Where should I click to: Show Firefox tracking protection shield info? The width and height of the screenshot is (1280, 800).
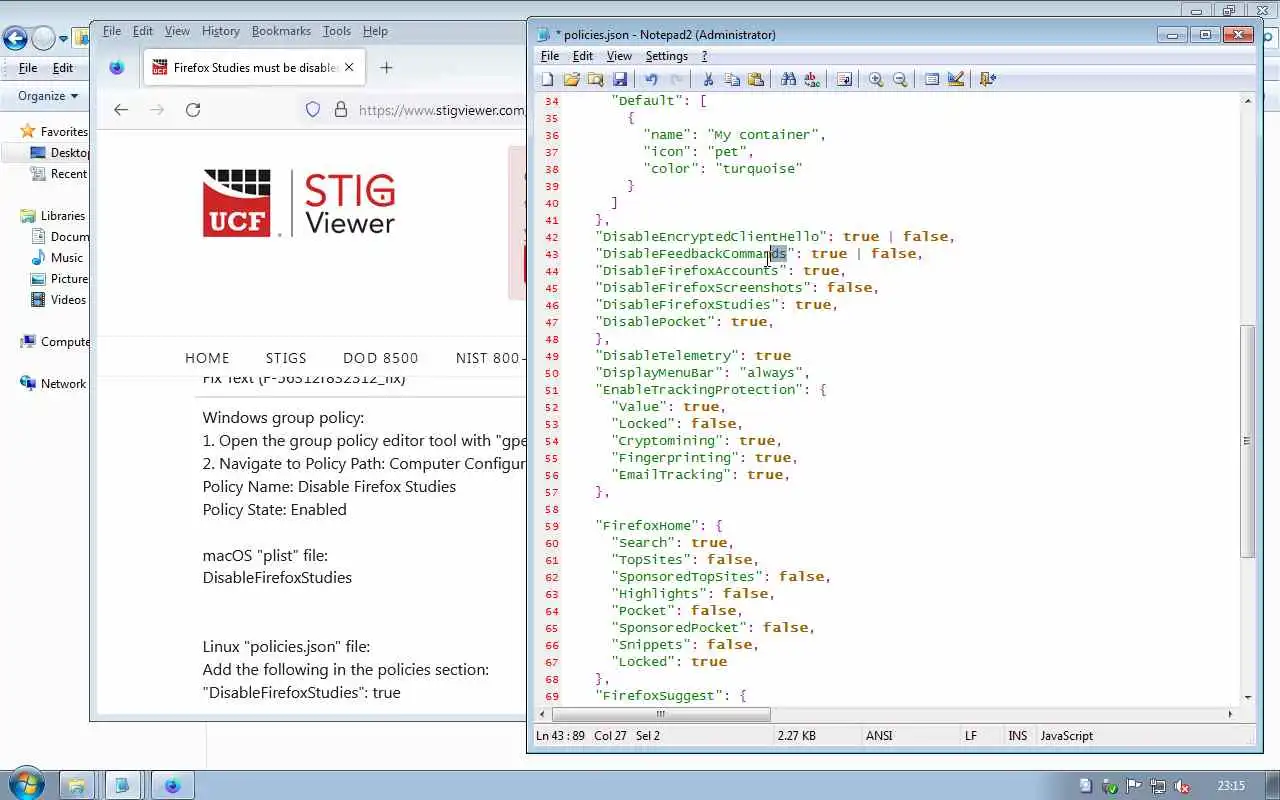point(313,110)
